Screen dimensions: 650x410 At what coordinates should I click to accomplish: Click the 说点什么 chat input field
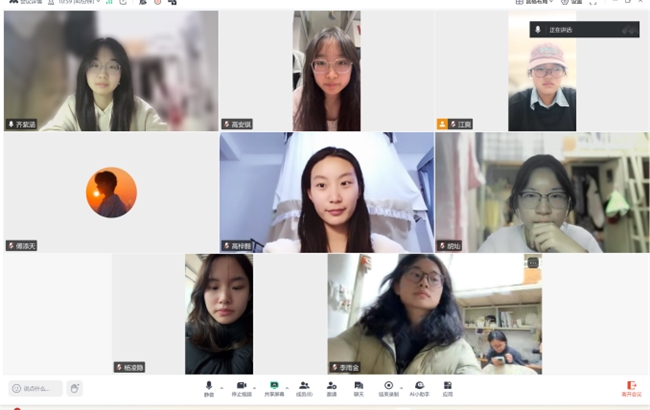tap(36, 388)
